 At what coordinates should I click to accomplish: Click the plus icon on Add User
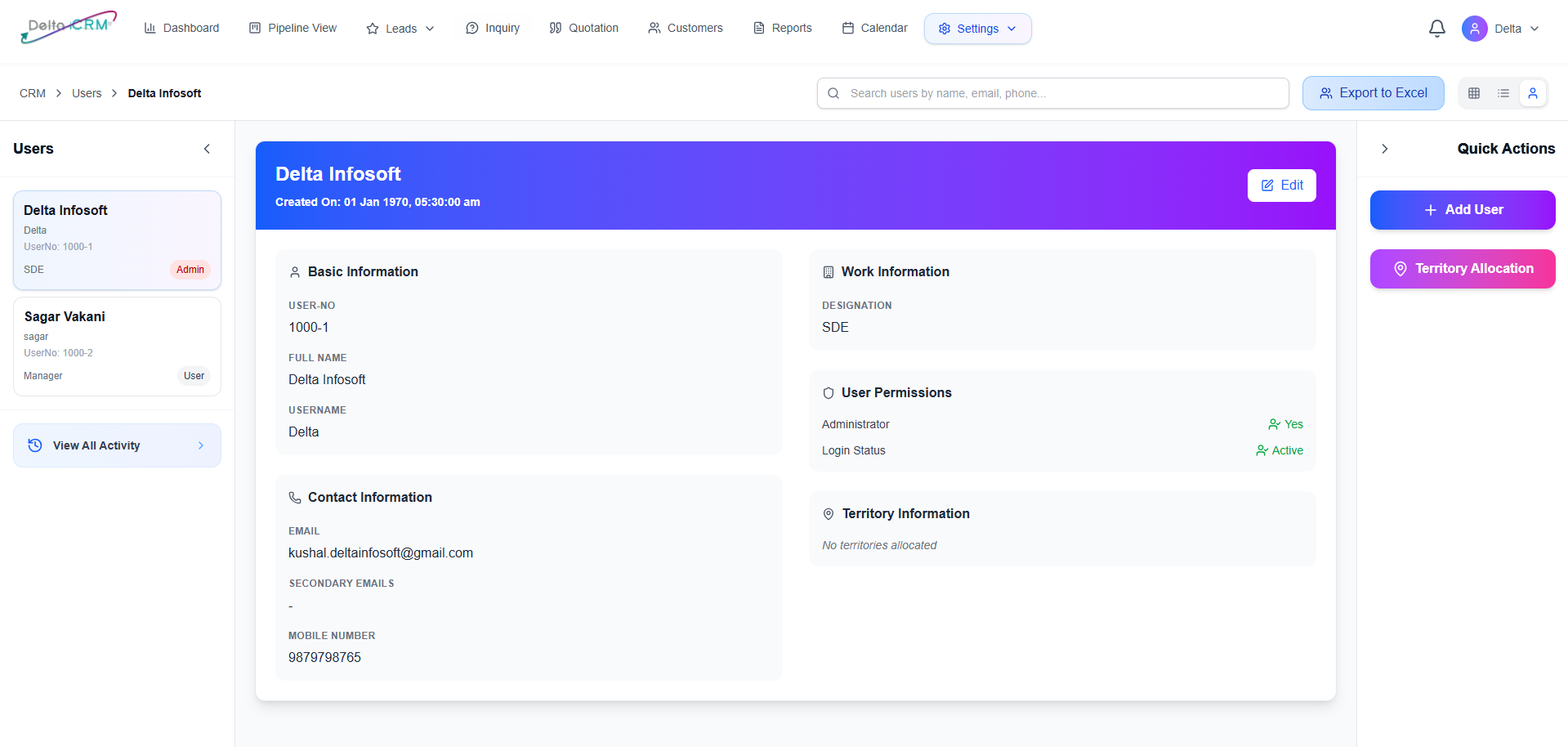tap(1430, 210)
